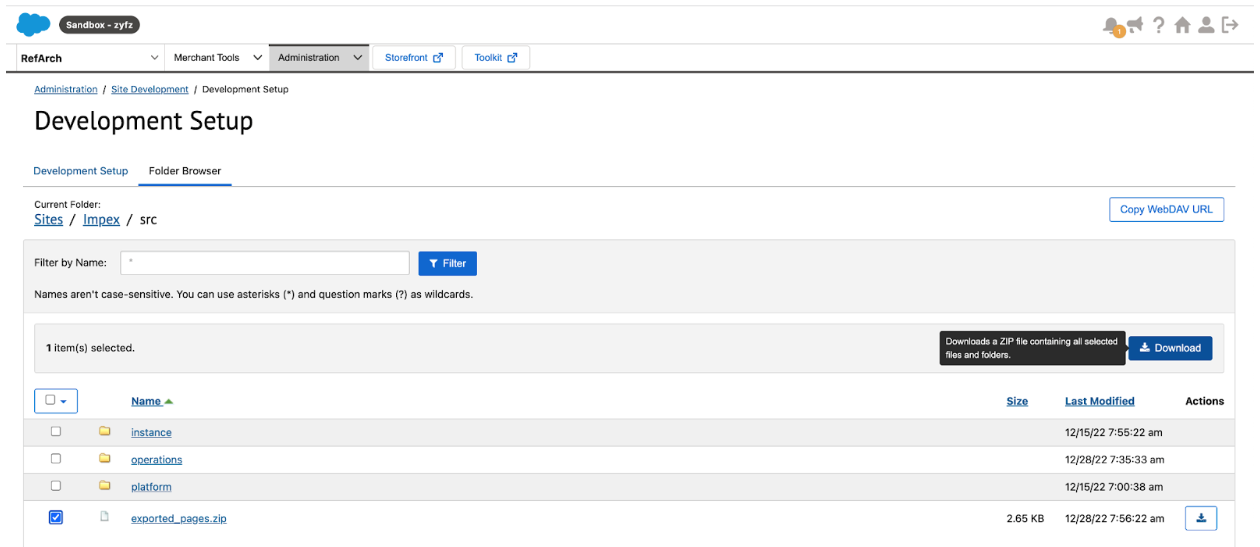Click the logout arrow icon
1260x547 pixels.
(x=1231, y=25)
